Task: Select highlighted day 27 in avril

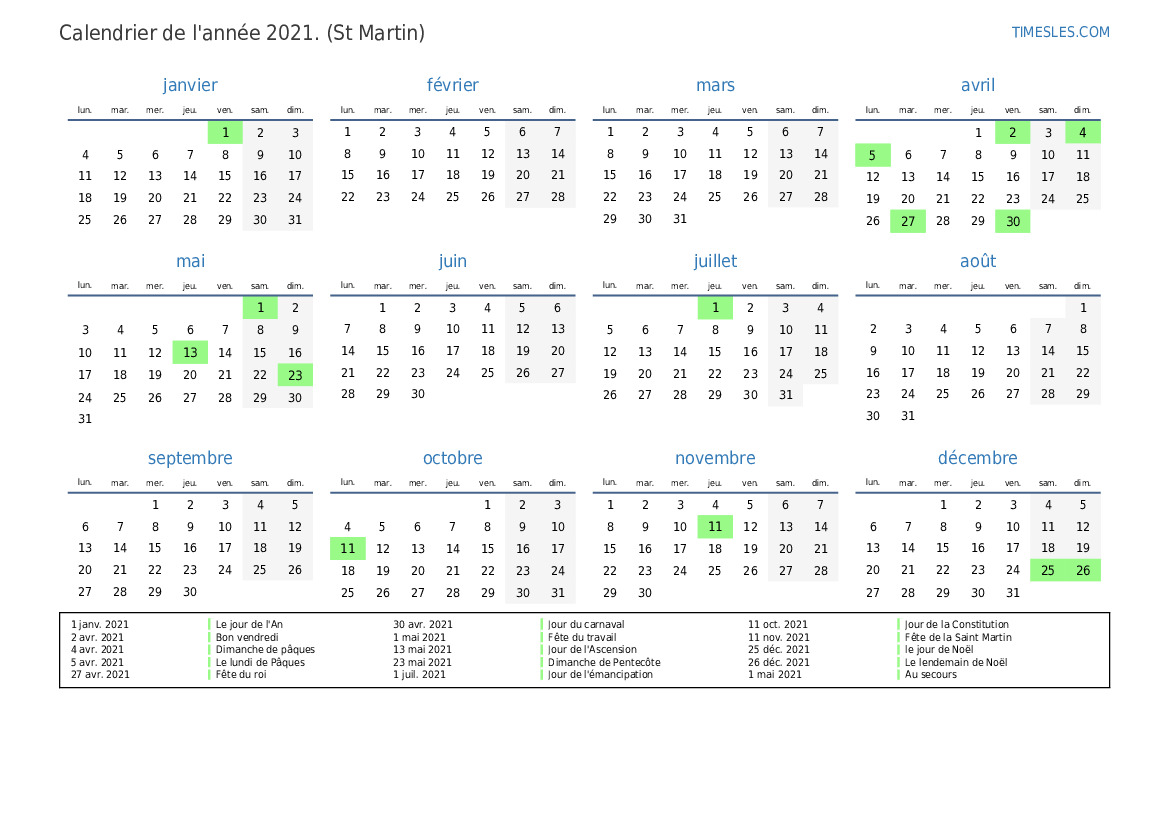Action: pos(907,221)
